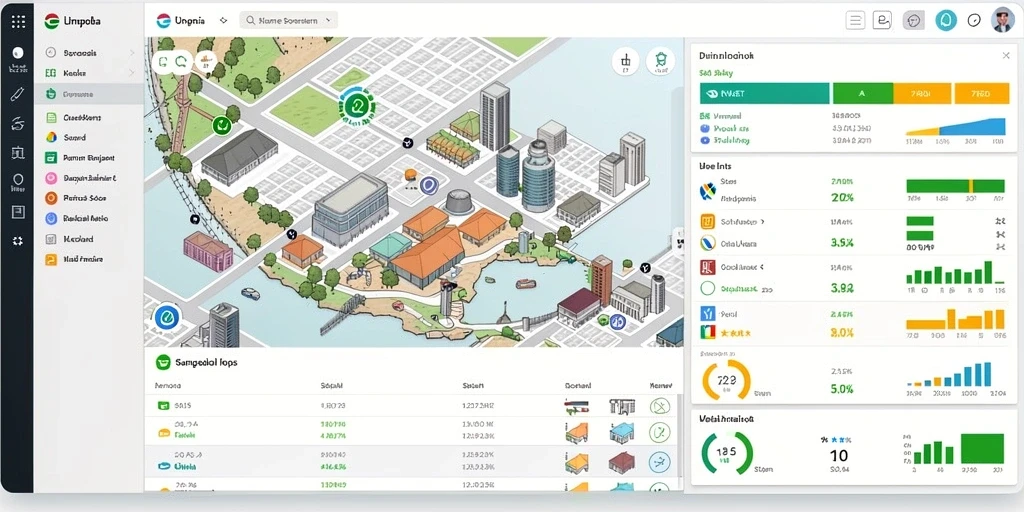Open the apps grid in dark rail
1024x512 pixels.
(x=18, y=21)
